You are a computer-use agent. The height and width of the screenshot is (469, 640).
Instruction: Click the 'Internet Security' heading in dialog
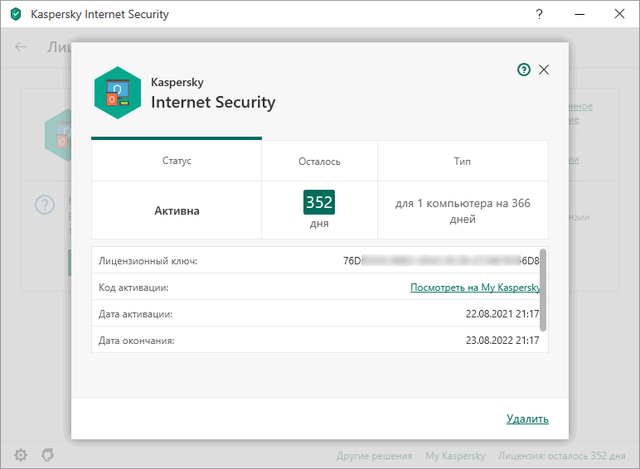tap(213, 102)
